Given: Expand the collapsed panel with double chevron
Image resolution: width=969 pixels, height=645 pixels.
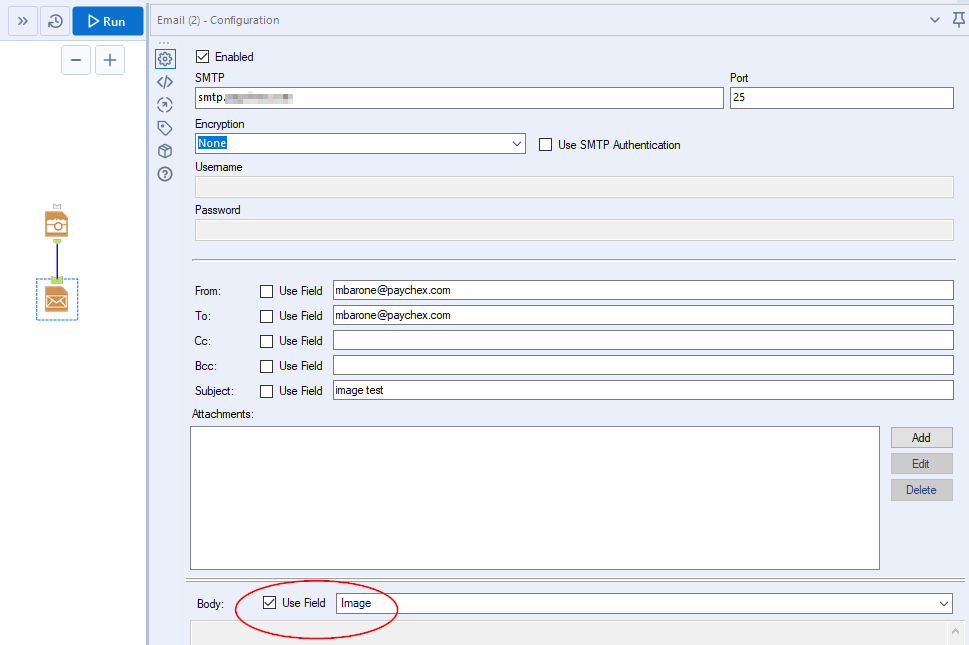Looking at the screenshot, I should (23, 21).
